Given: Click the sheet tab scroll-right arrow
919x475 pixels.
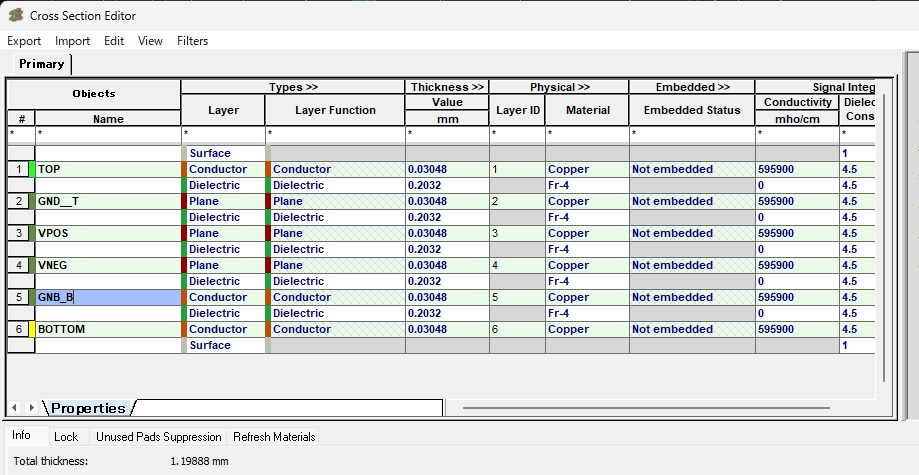Looking at the screenshot, I should pos(32,407).
